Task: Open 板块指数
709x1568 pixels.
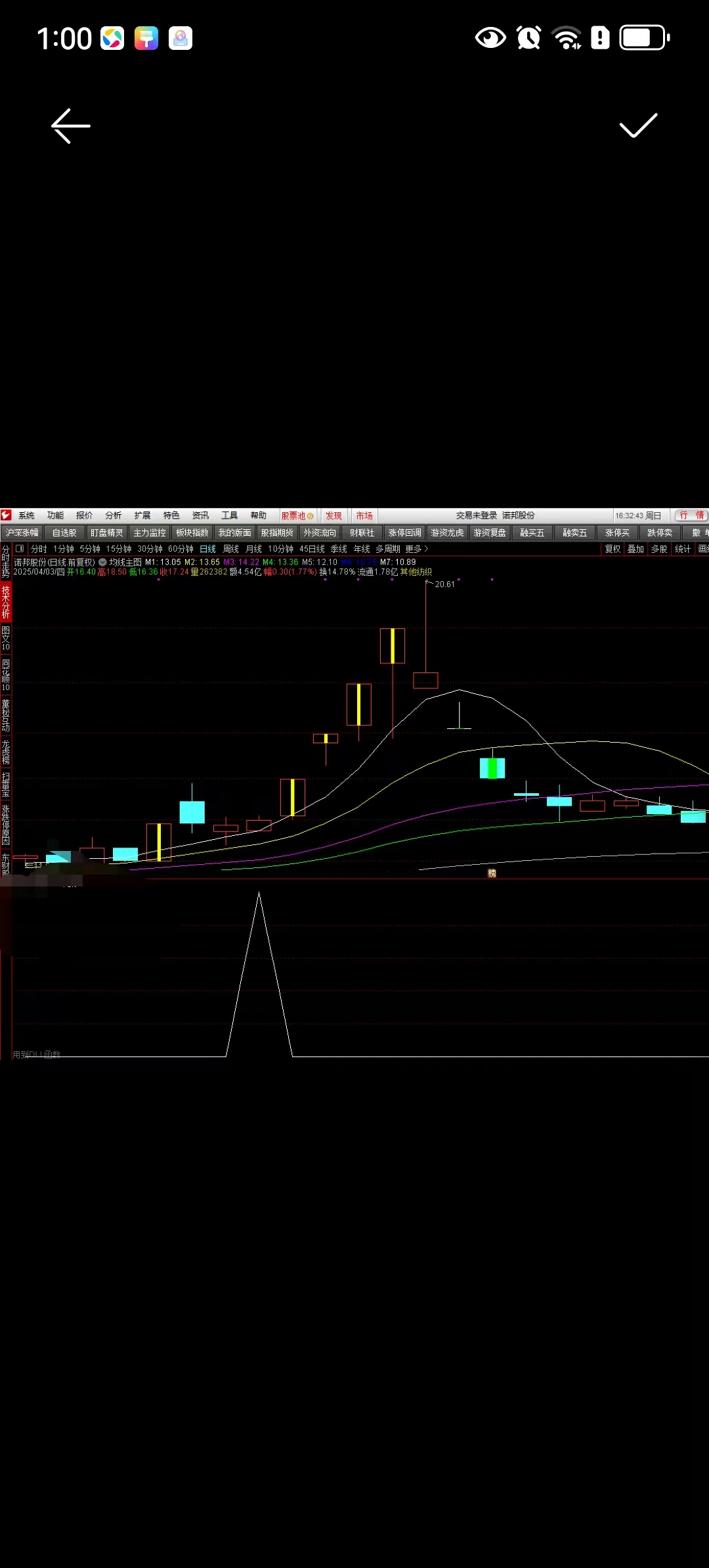Action: (x=192, y=533)
